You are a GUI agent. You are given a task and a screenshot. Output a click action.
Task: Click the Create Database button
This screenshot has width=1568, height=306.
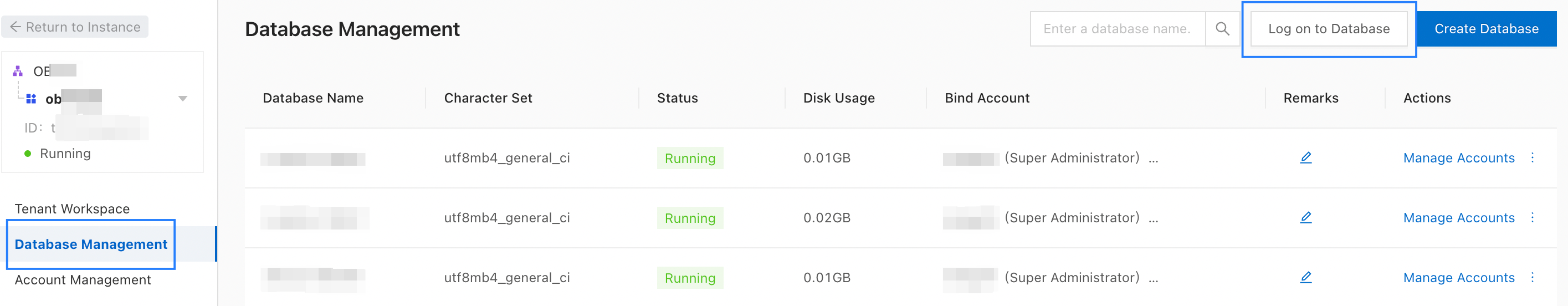tap(1486, 29)
